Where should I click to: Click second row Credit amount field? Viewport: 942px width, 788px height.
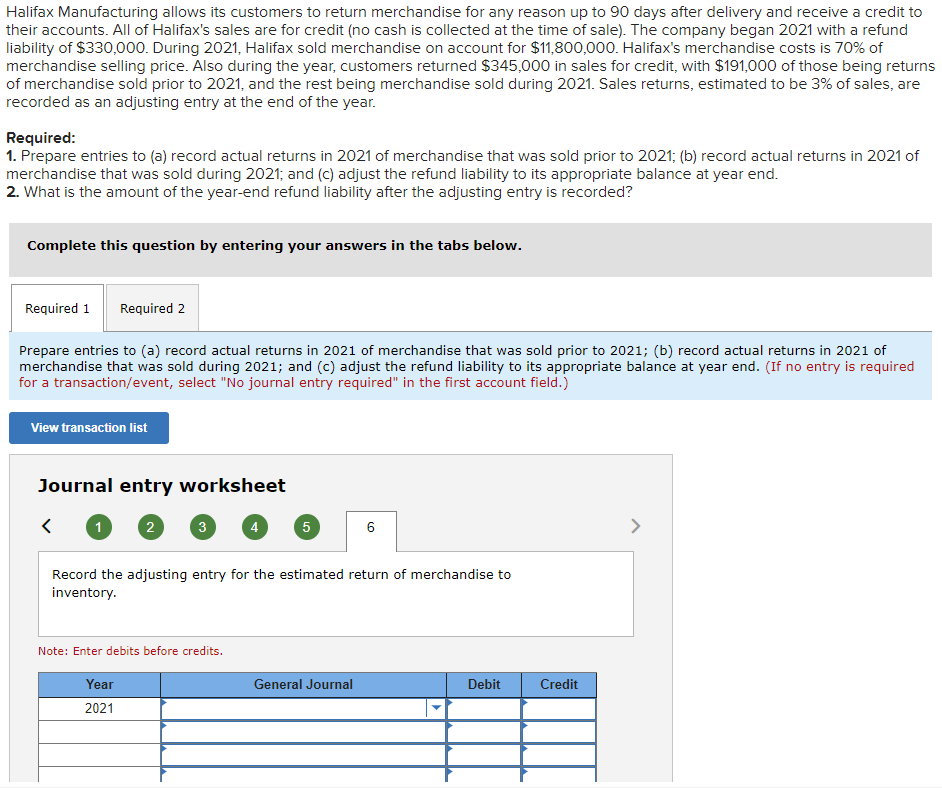(559, 732)
